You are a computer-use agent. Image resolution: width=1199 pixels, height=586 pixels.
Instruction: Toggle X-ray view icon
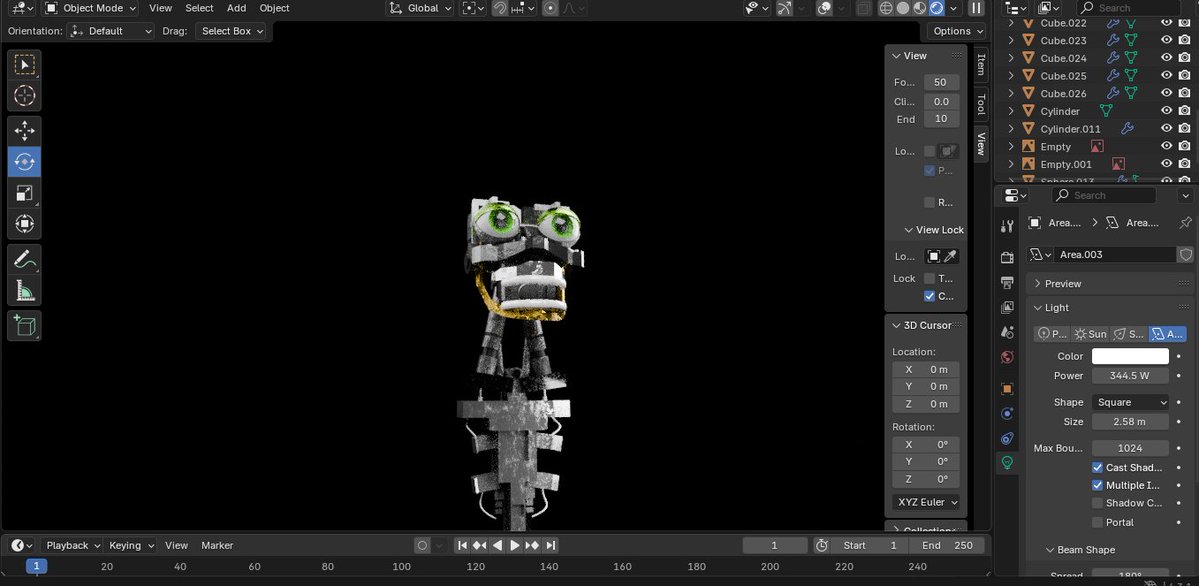(x=863, y=8)
